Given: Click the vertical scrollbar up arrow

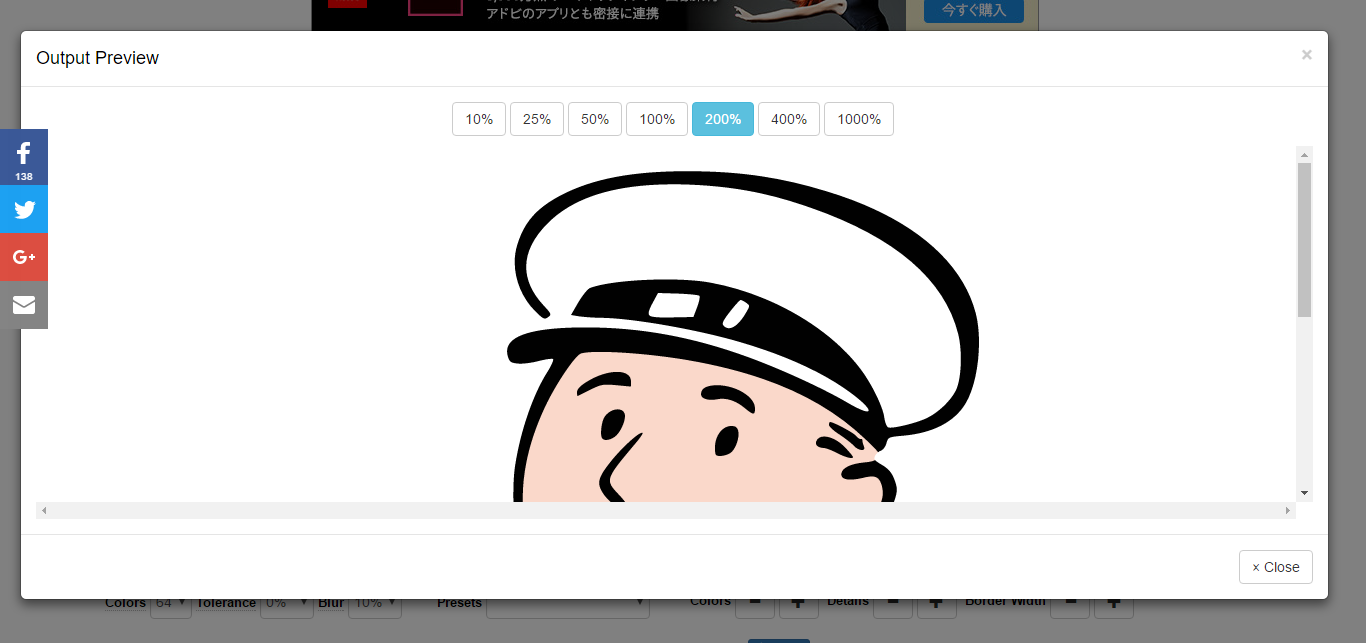Looking at the screenshot, I should coord(1304,155).
